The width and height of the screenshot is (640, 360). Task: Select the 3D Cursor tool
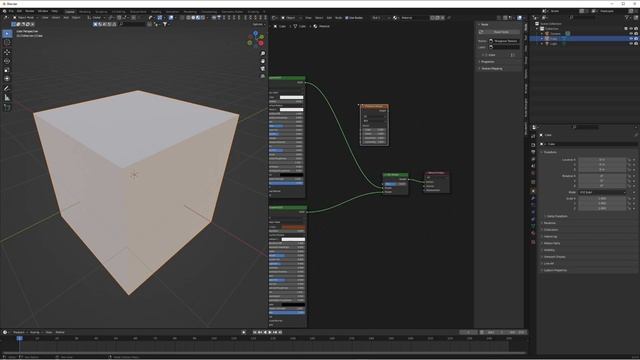click(x=7, y=42)
